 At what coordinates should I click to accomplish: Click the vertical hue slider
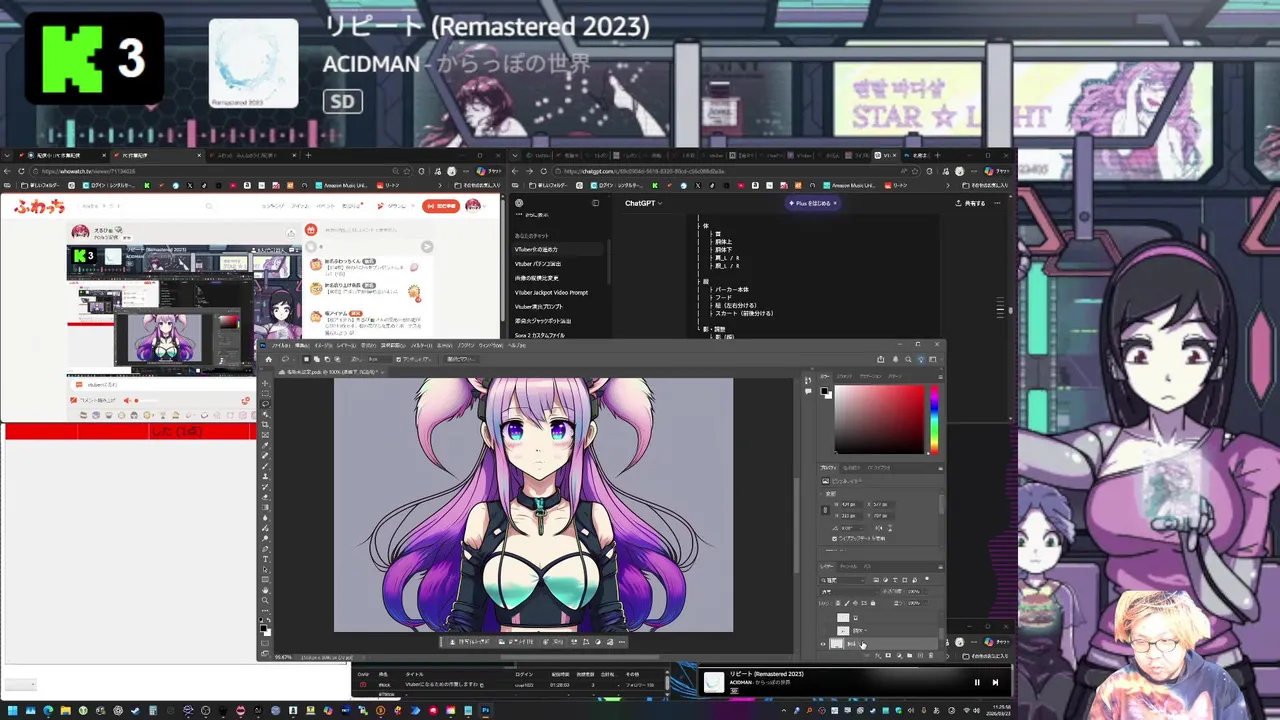click(x=934, y=418)
